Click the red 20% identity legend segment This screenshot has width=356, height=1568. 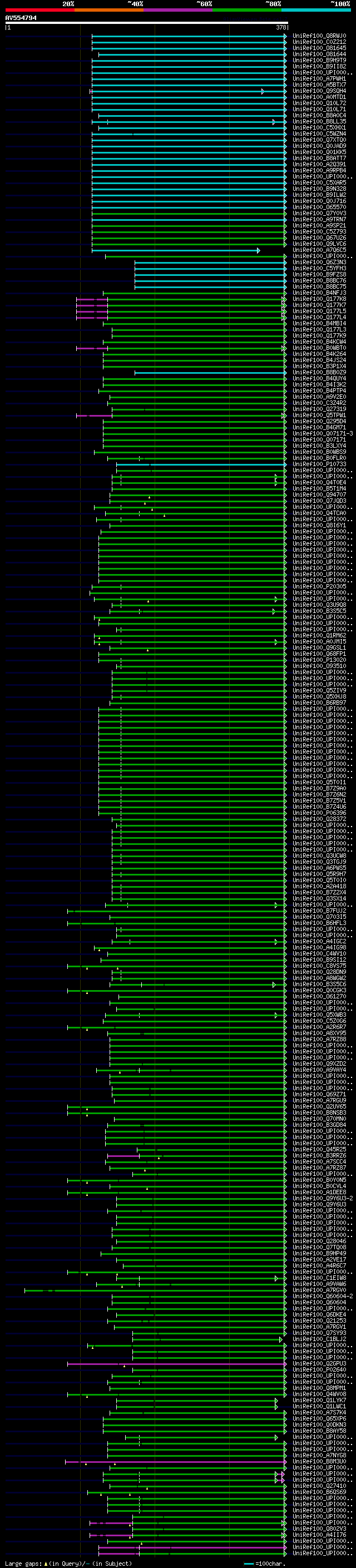coord(39,10)
